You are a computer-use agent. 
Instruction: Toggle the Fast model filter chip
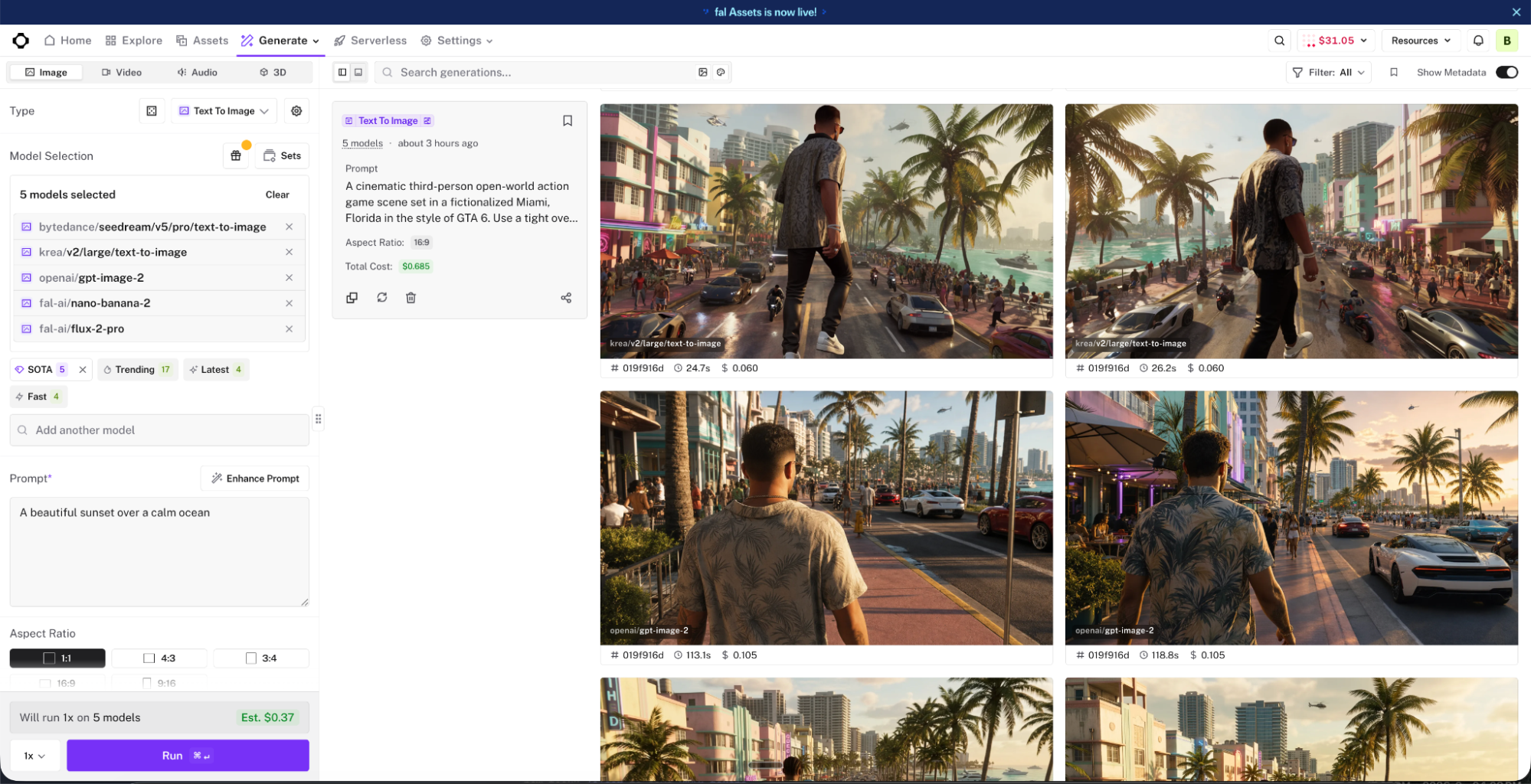tap(38, 397)
